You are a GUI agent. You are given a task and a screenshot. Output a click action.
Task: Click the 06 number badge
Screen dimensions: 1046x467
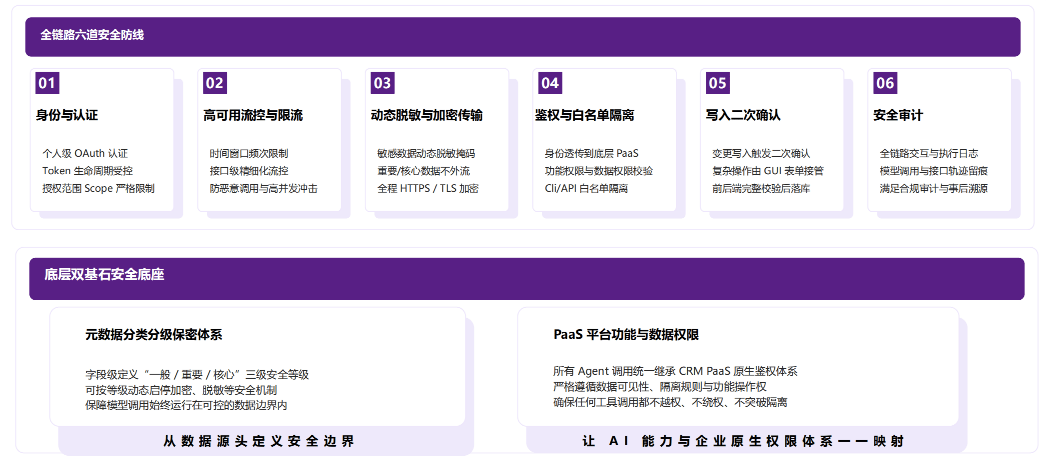click(x=885, y=83)
